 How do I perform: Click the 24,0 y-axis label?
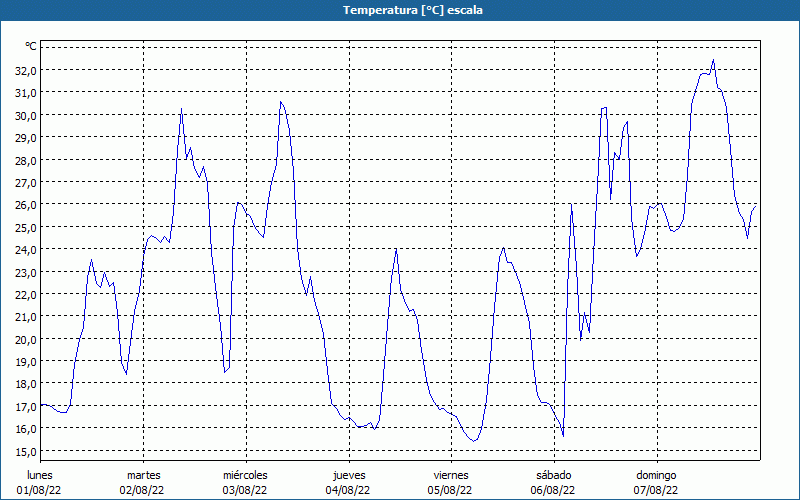26,249
